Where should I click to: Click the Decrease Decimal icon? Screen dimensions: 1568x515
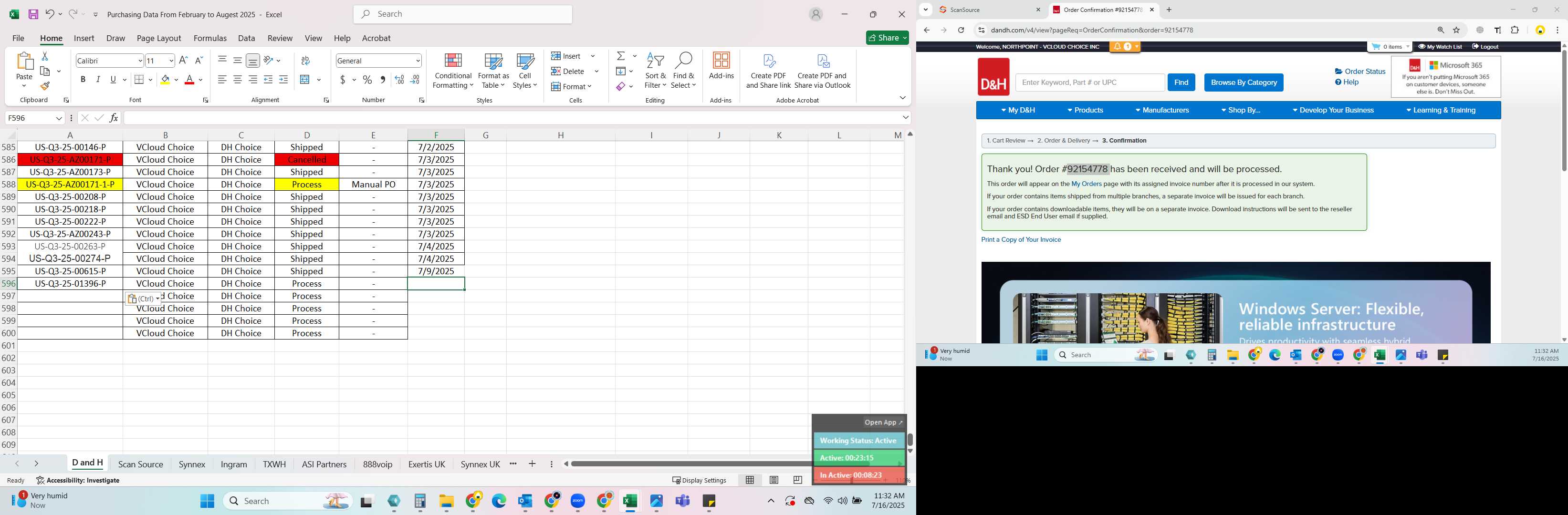pos(415,80)
